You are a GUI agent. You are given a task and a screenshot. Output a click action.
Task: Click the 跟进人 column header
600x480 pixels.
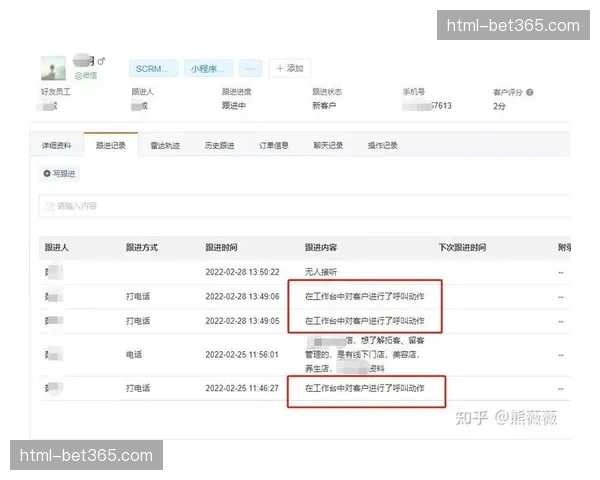pyautogui.click(x=56, y=248)
